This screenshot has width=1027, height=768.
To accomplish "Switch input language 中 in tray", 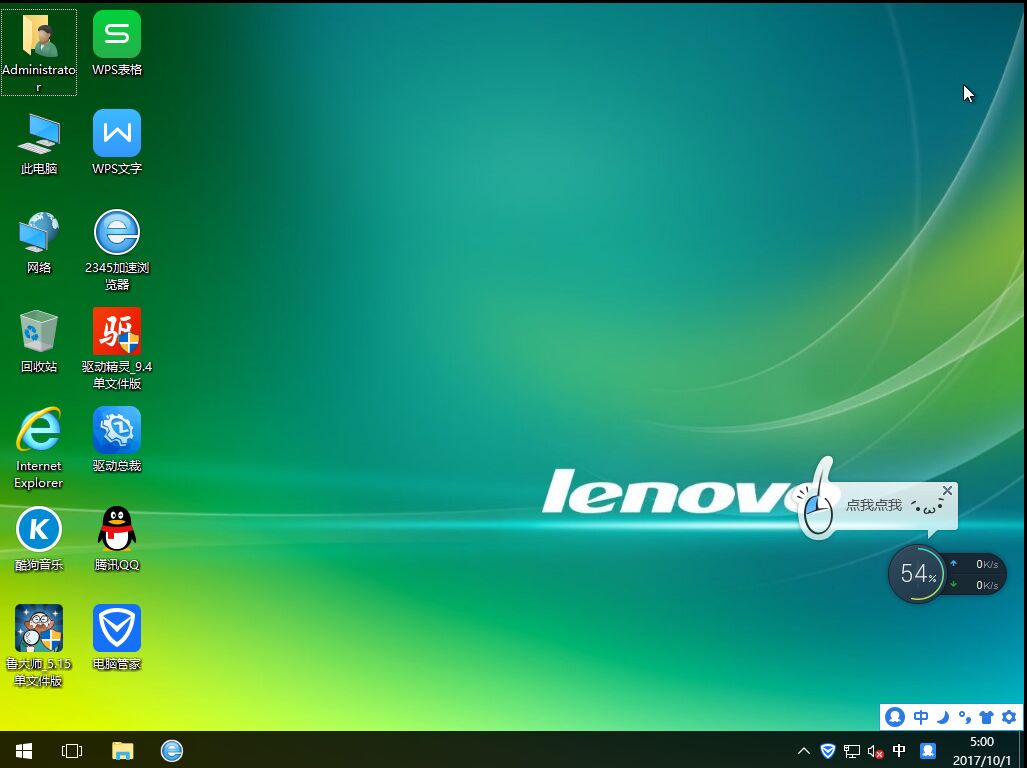I will tap(899, 751).
